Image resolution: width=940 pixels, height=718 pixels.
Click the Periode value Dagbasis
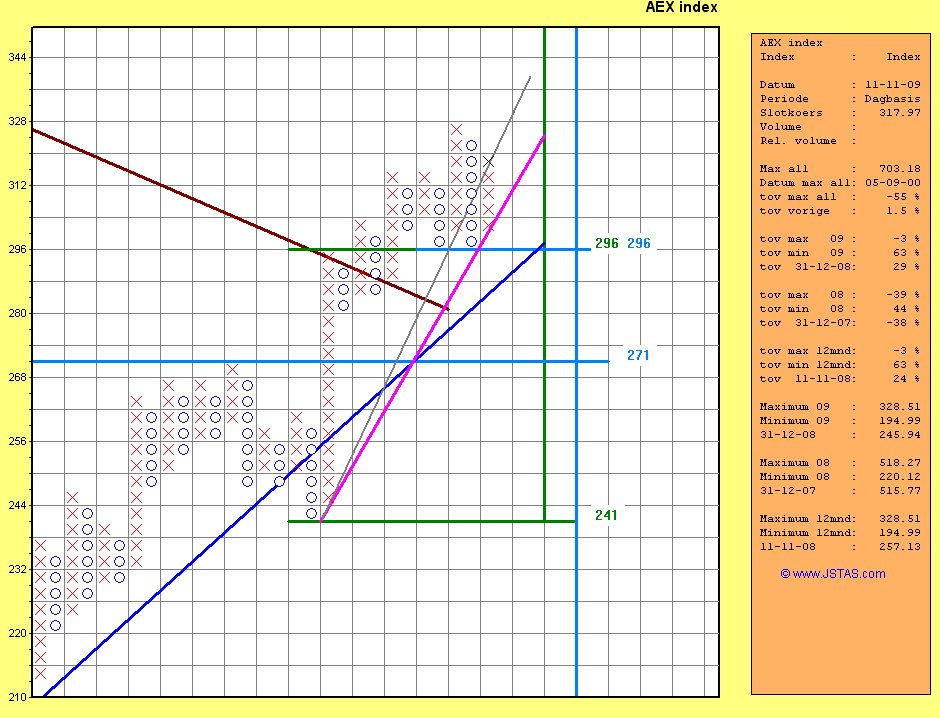892,99
